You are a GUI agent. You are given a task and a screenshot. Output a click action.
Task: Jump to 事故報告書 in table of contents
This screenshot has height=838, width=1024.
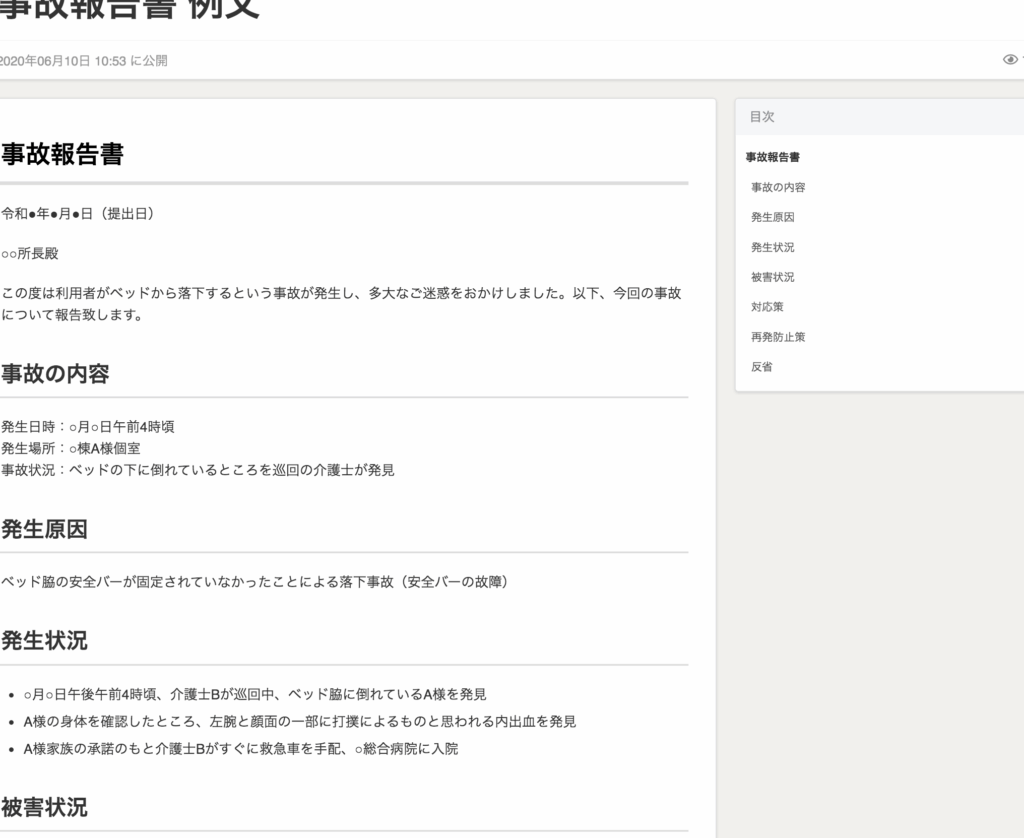tap(773, 157)
